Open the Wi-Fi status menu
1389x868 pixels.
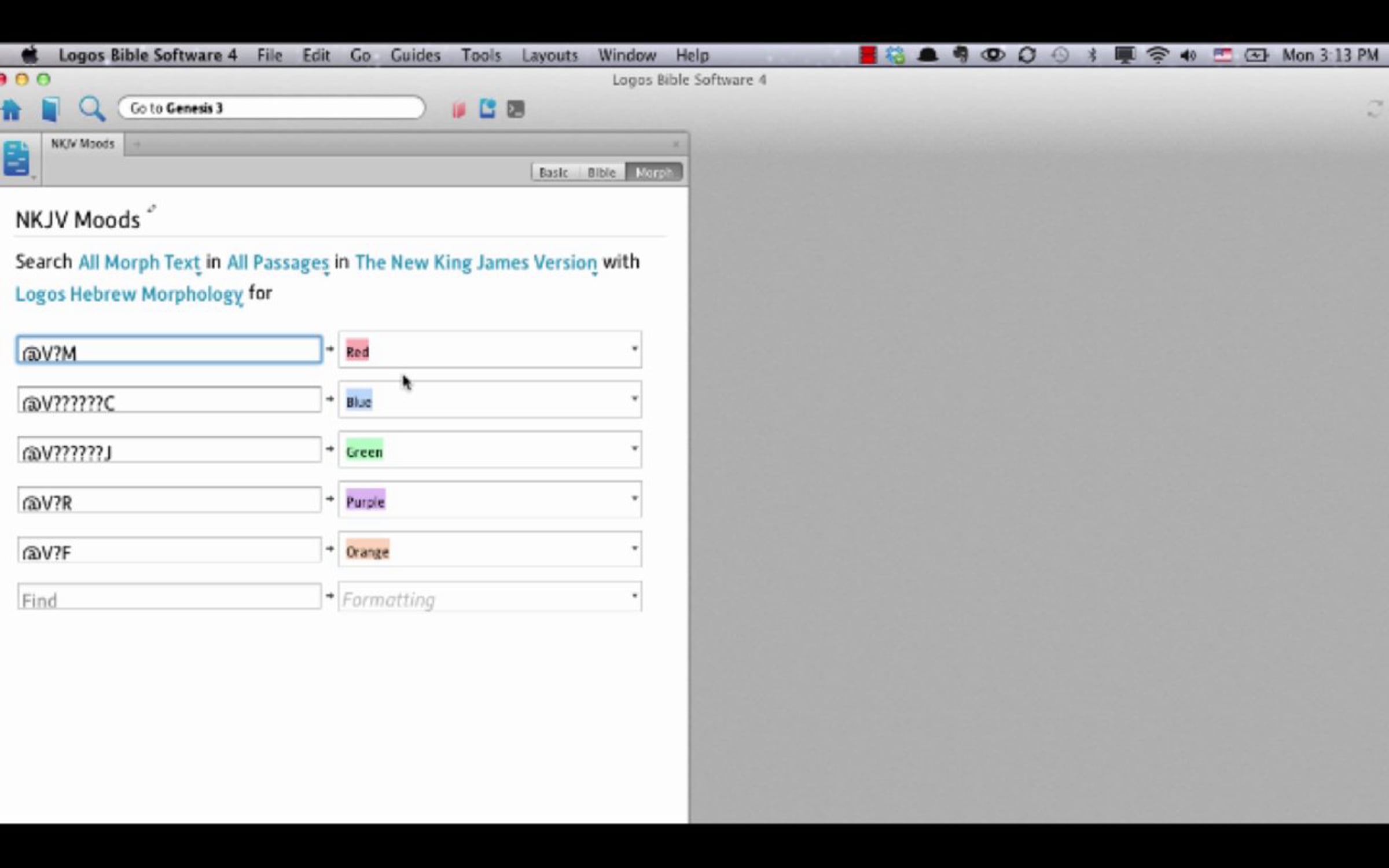(1157, 56)
